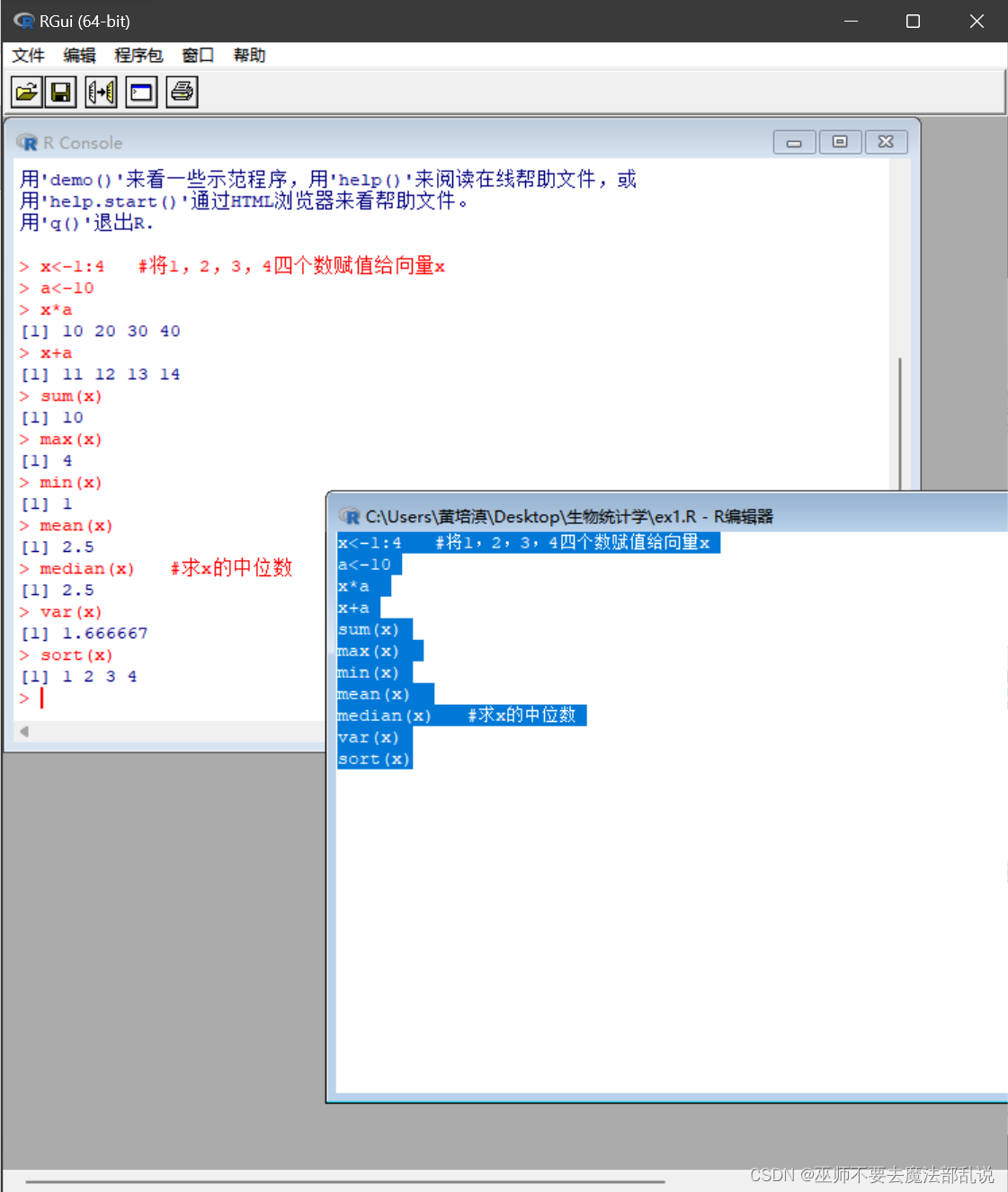Click the editor line 'mean(x)'
The image size is (1008, 1192).
click(385, 694)
